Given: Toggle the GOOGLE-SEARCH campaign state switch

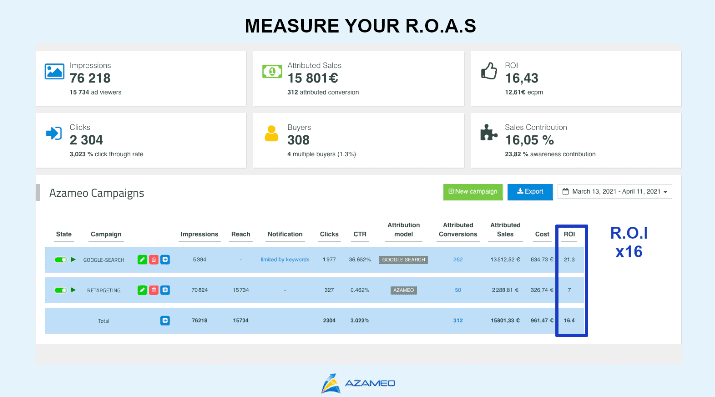Looking at the screenshot, I should (61, 260).
